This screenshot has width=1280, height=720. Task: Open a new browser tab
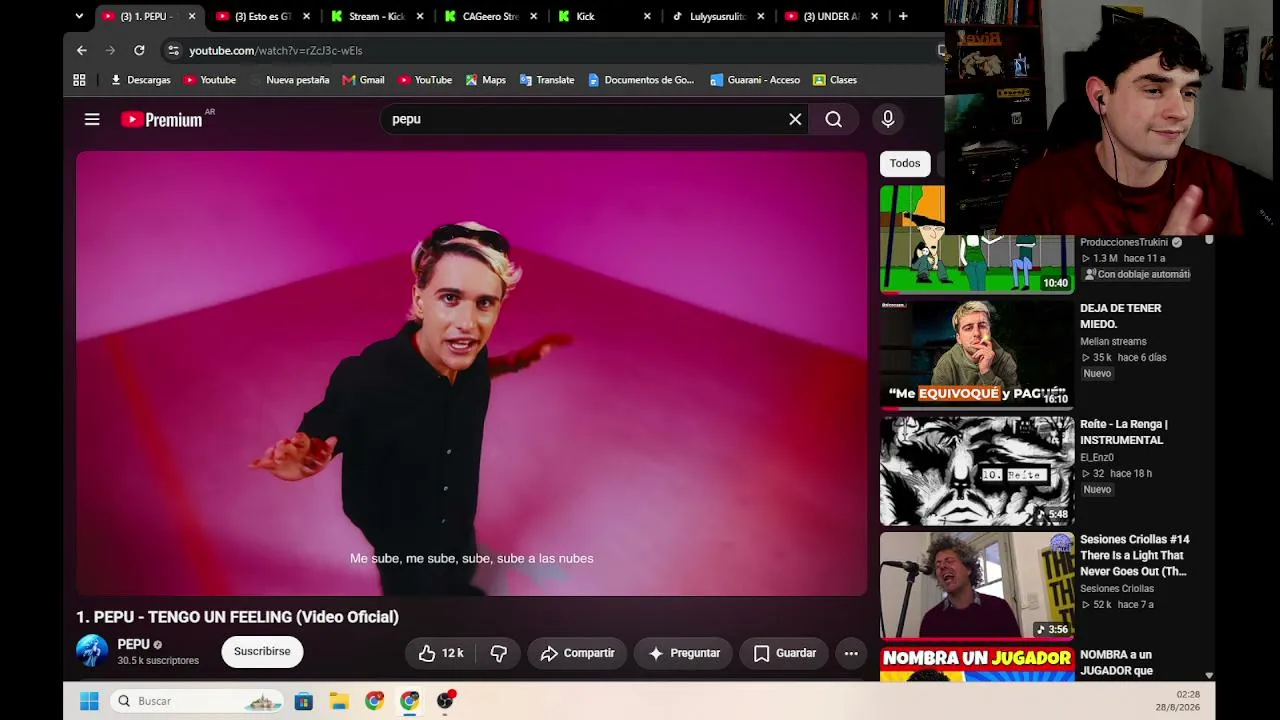[x=903, y=16]
